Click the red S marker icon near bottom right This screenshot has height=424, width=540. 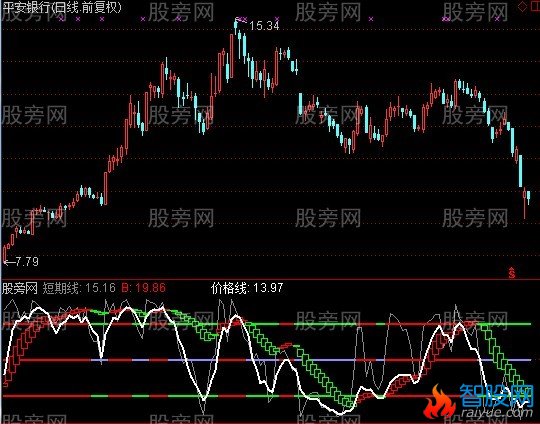coord(512,272)
